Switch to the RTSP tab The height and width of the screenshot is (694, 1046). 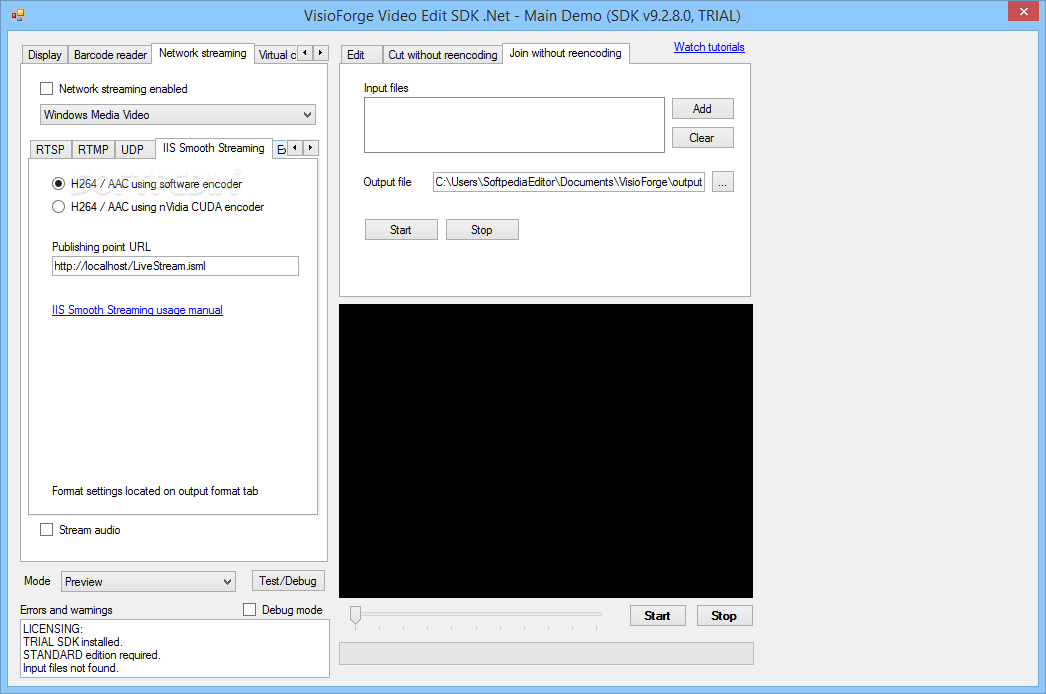(50, 149)
